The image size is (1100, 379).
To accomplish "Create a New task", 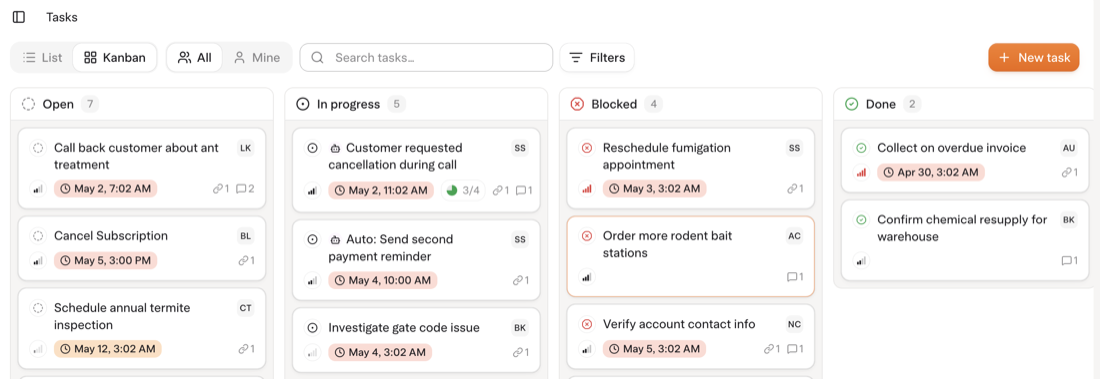I will click(x=1033, y=58).
